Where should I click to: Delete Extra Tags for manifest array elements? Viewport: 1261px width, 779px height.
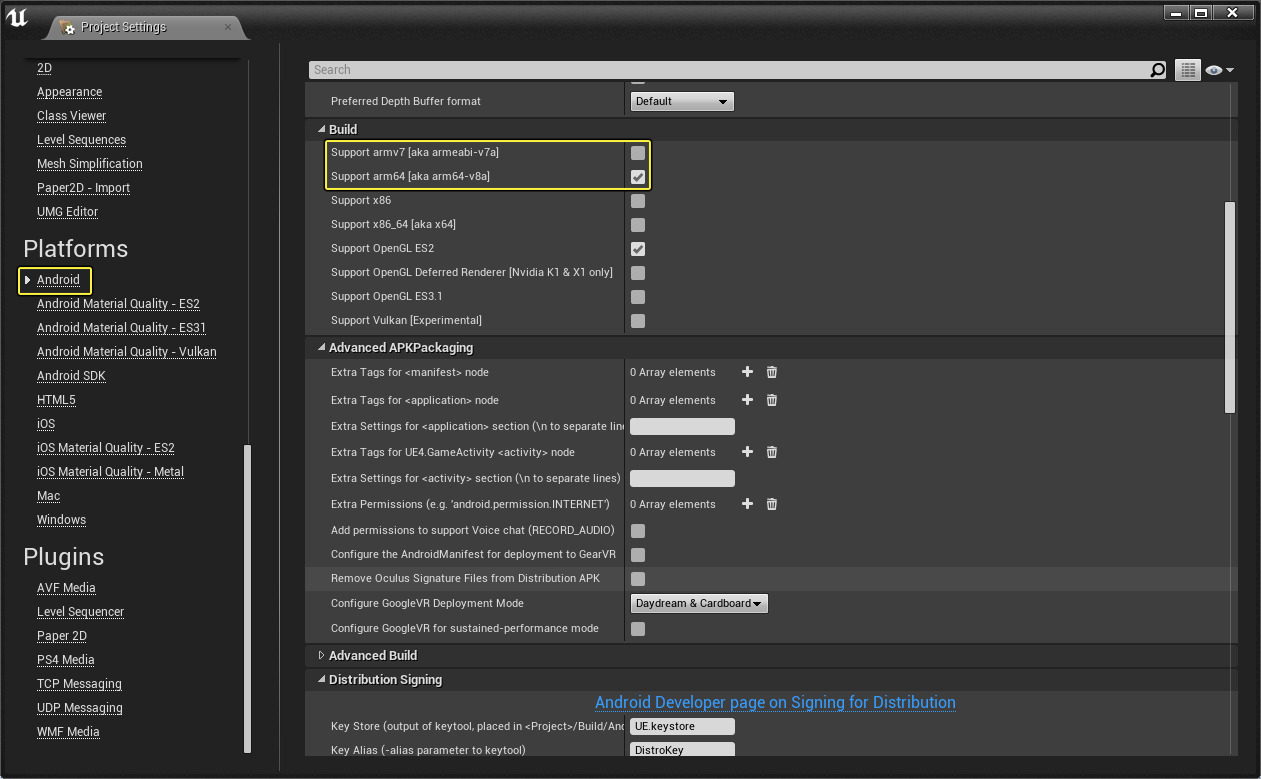coord(772,372)
